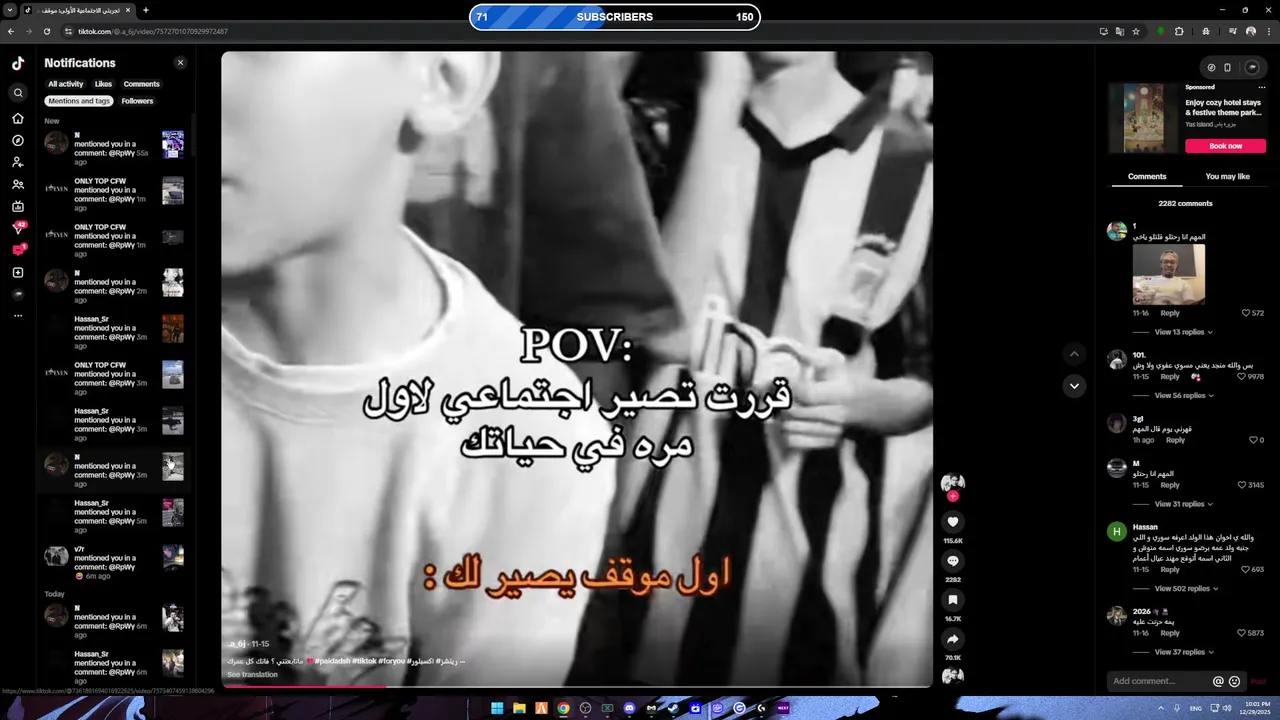Click the phone icon in top-right pill
Viewport: 1280px width, 720px height.
[1228, 68]
